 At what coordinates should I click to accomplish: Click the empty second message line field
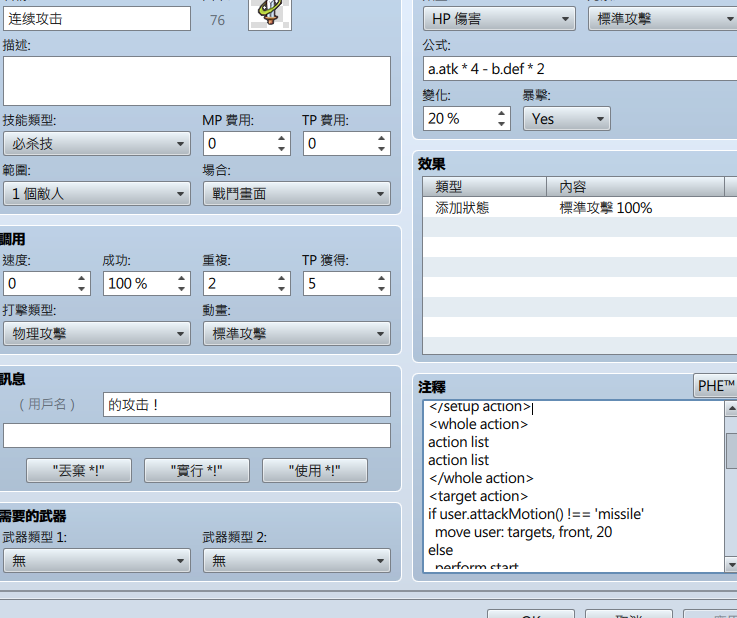197,436
